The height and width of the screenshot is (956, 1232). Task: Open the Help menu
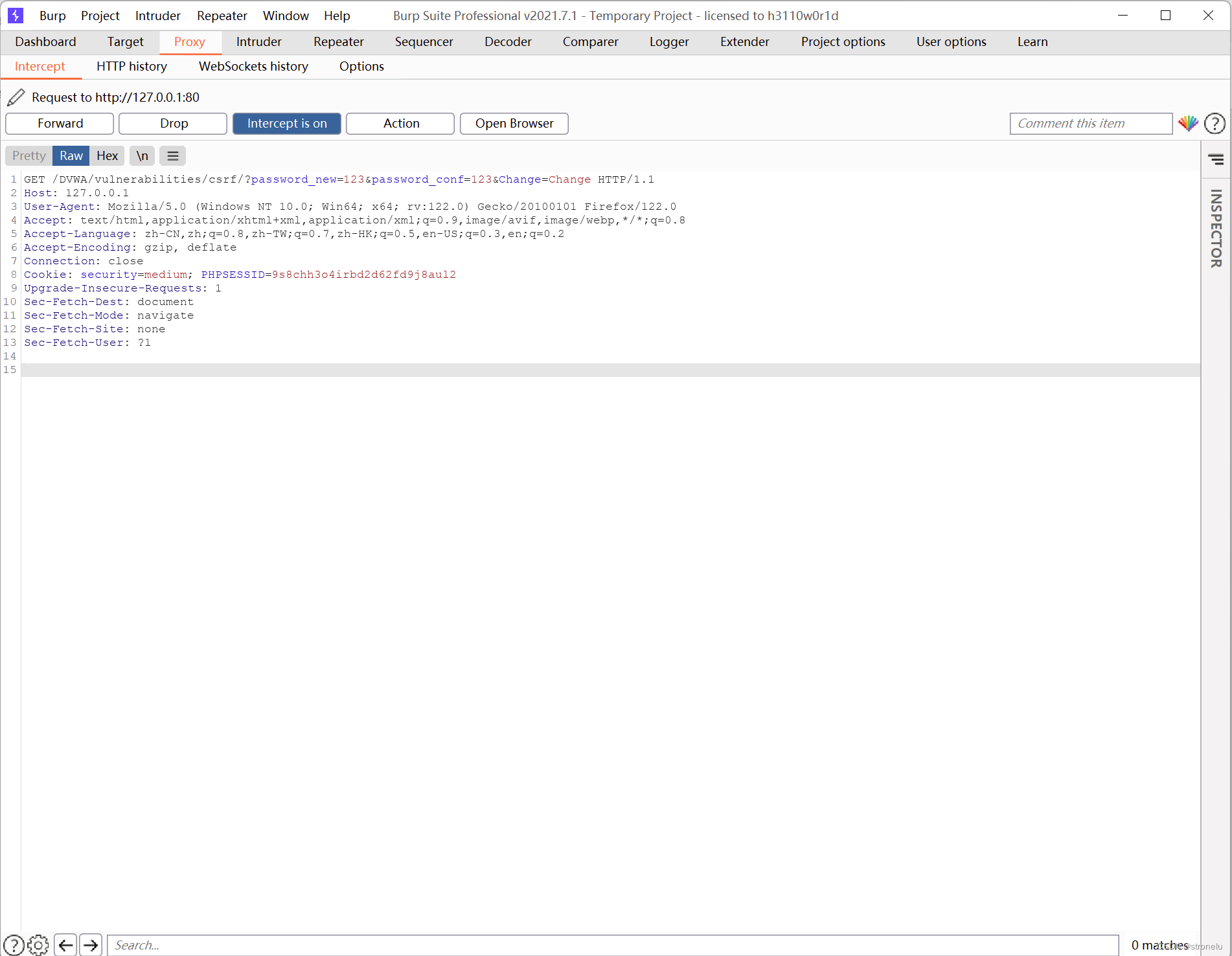coord(337,16)
